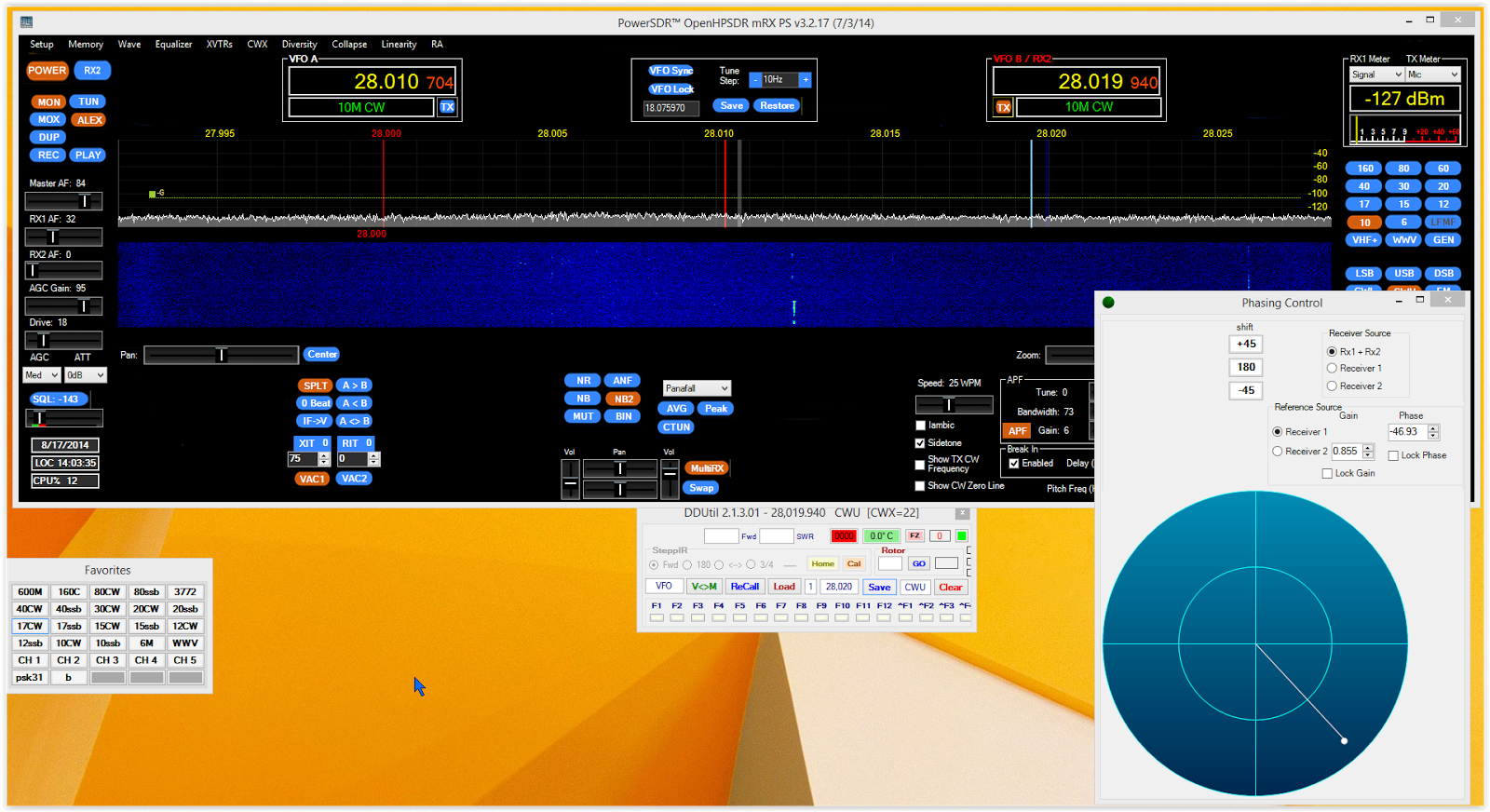Open the Diversity menu
The image size is (1490, 812).
[x=300, y=45]
